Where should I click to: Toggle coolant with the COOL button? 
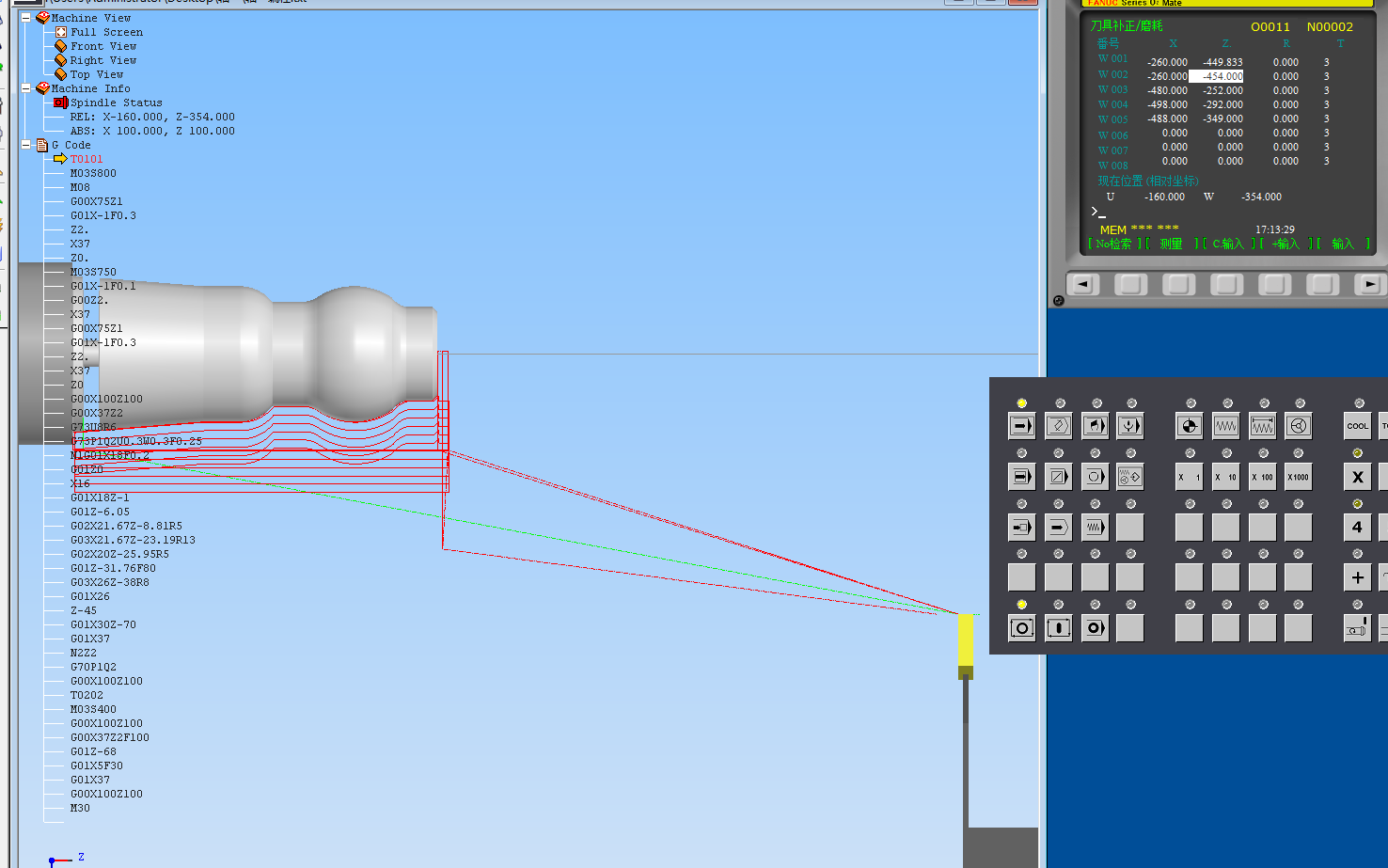point(1358,426)
